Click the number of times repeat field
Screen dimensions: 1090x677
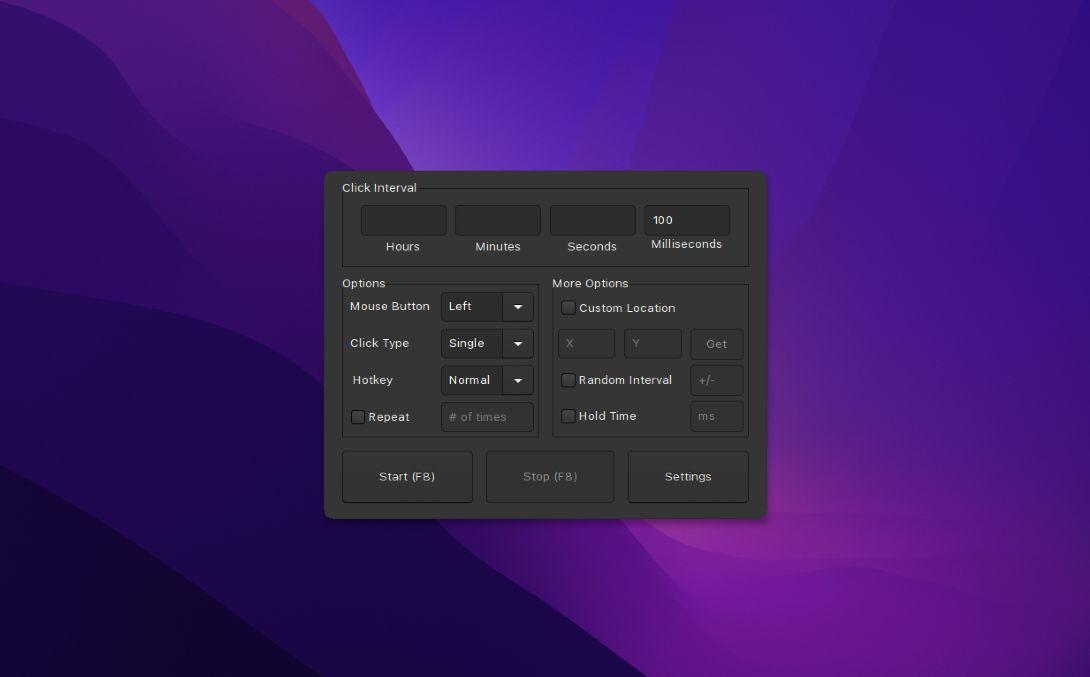coord(487,417)
